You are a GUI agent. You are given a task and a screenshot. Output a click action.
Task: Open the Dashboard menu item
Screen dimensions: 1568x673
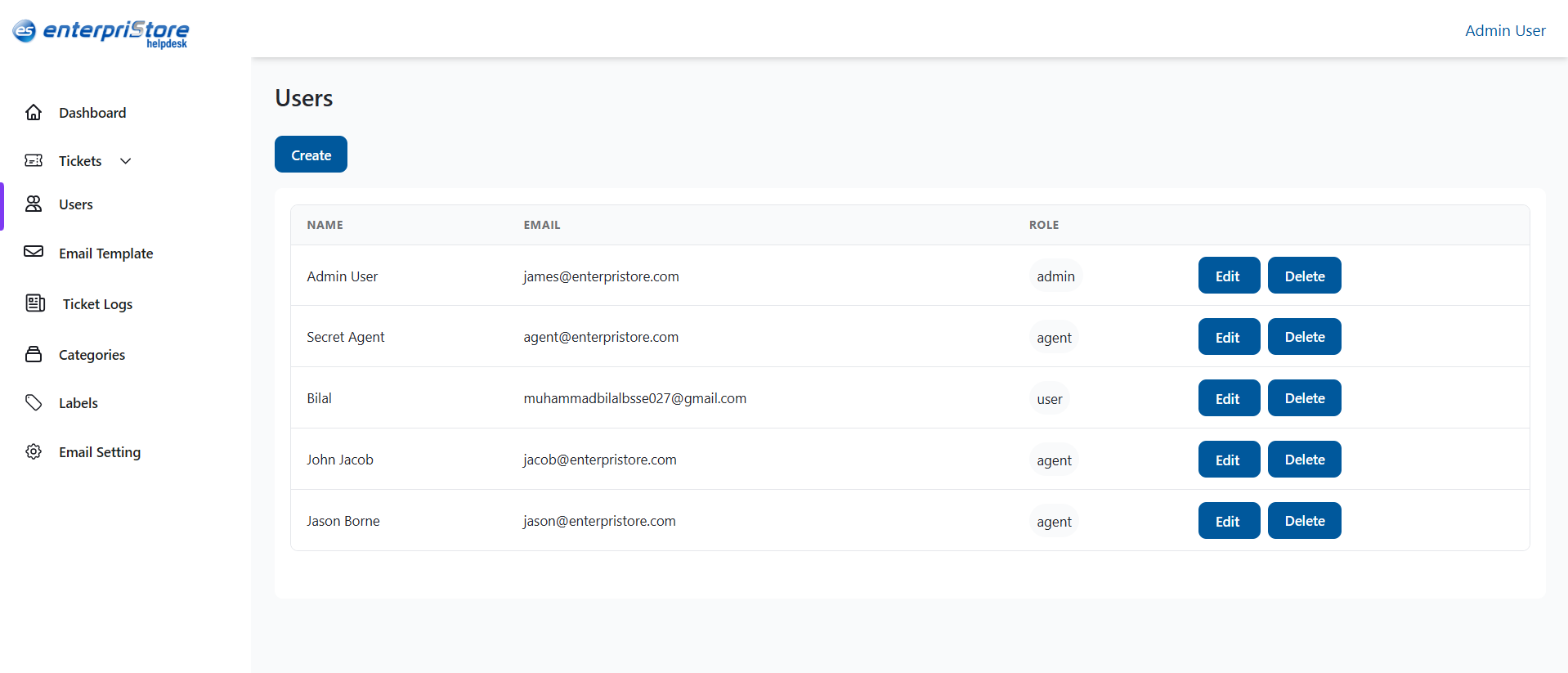pos(92,113)
